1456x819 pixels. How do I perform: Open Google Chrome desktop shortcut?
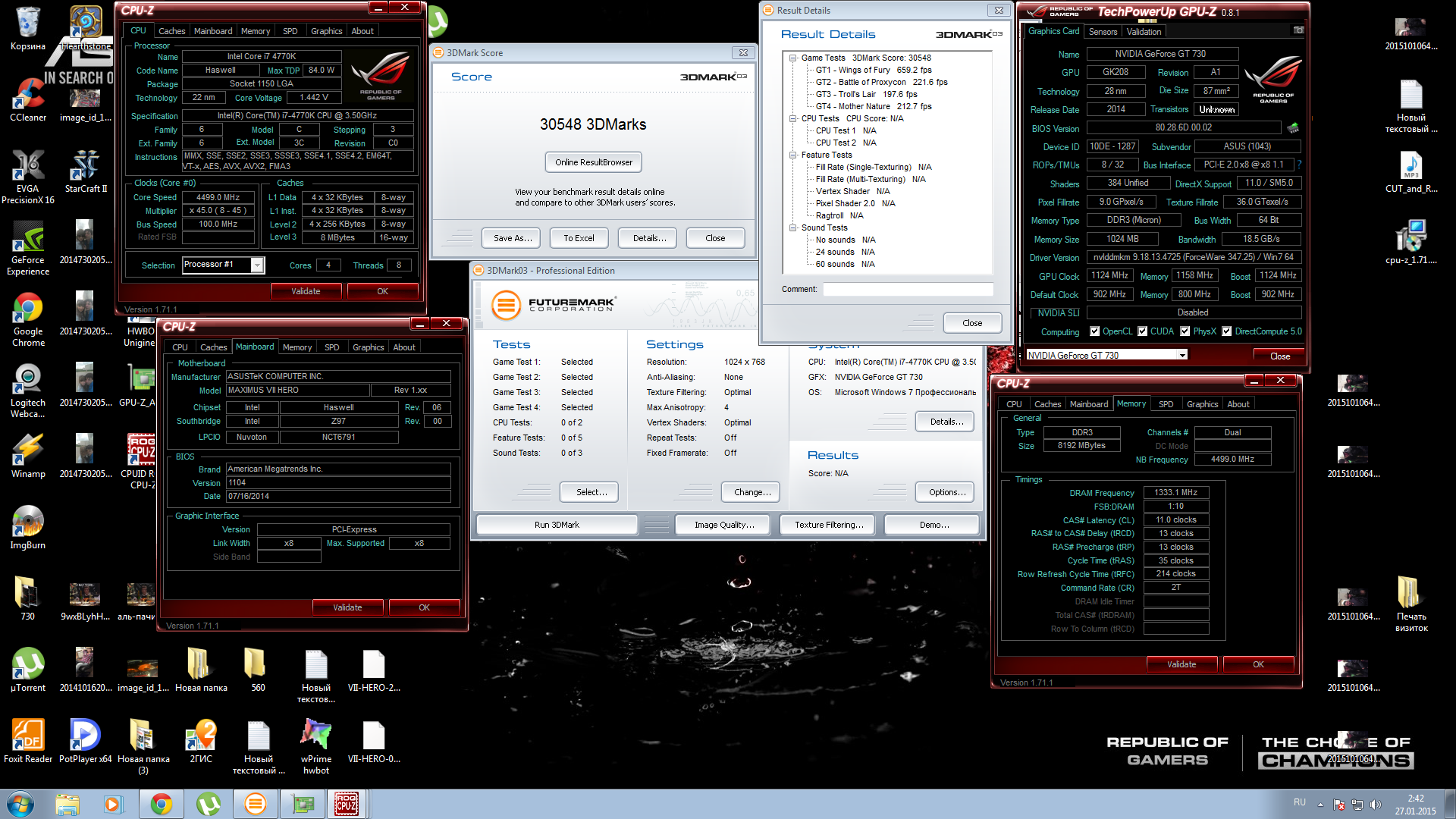point(28,319)
